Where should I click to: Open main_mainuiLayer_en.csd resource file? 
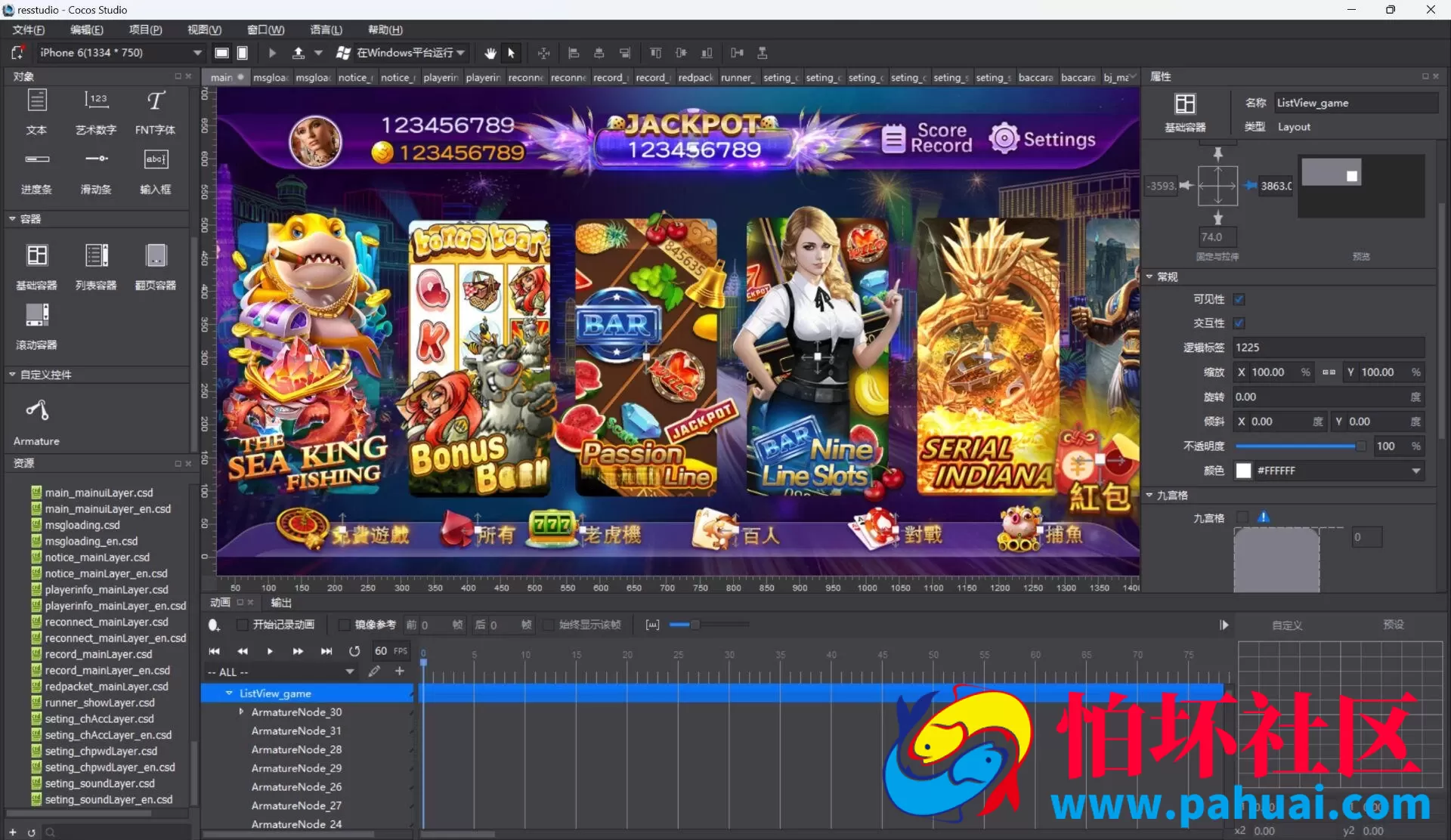click(x=107, y=509)
